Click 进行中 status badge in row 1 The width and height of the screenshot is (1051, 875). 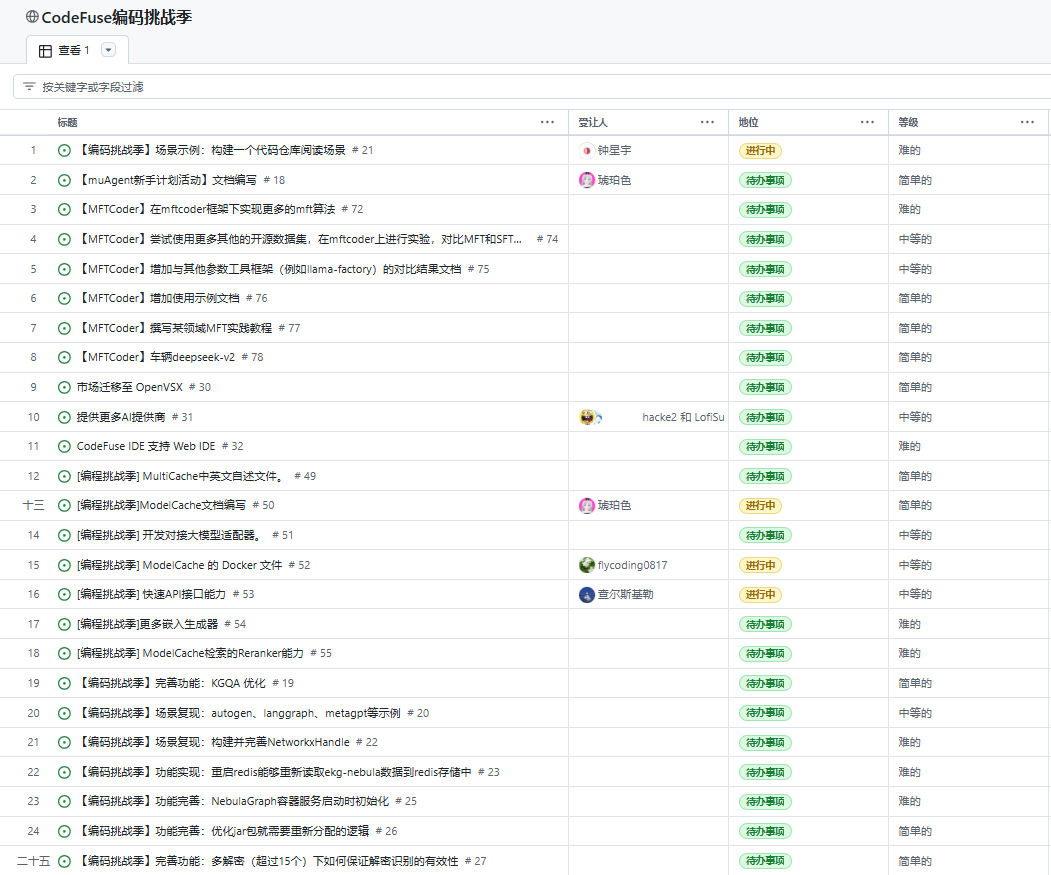[x=760, y=150]
